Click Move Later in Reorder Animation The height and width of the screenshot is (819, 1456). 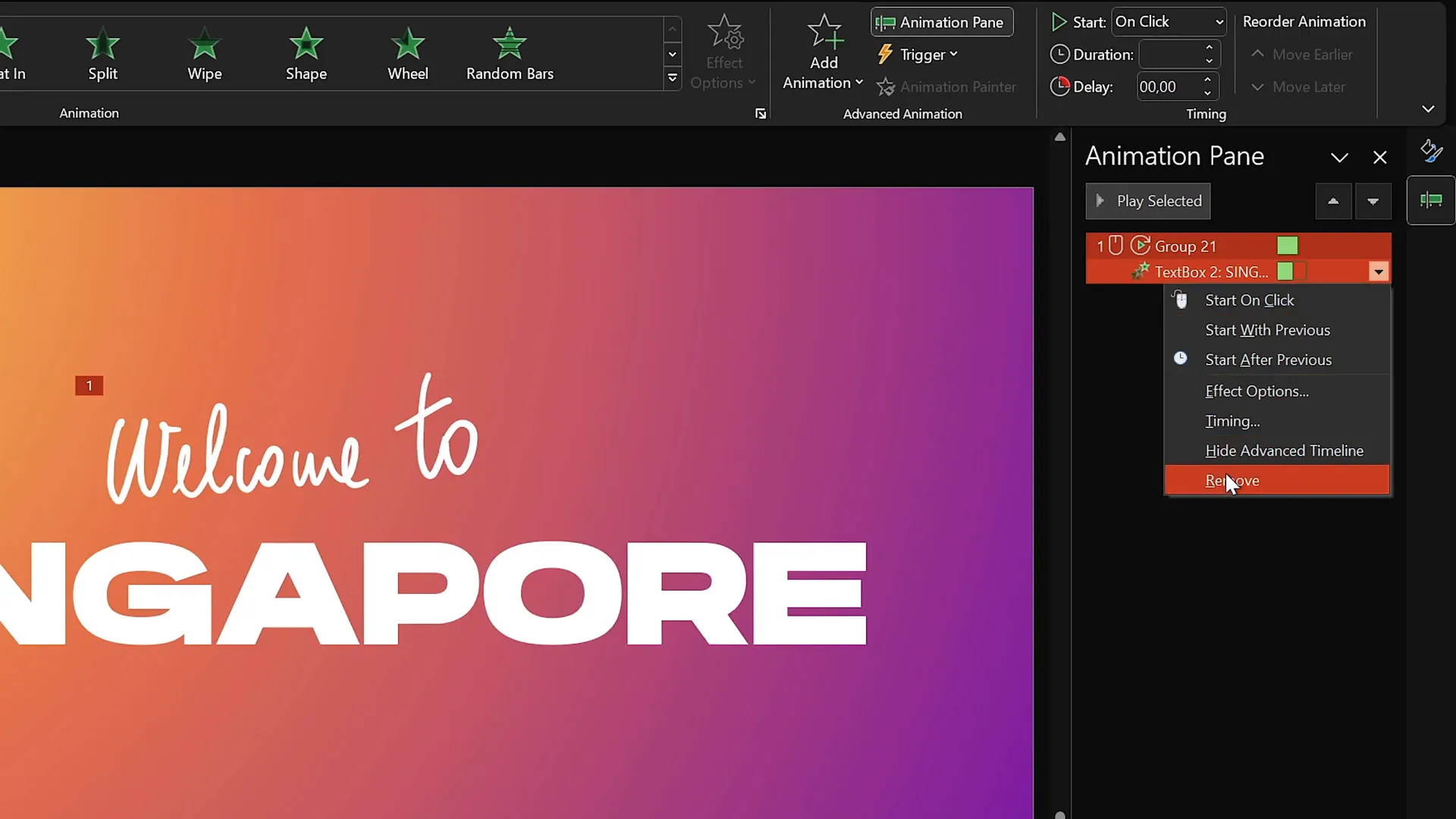1298,87
